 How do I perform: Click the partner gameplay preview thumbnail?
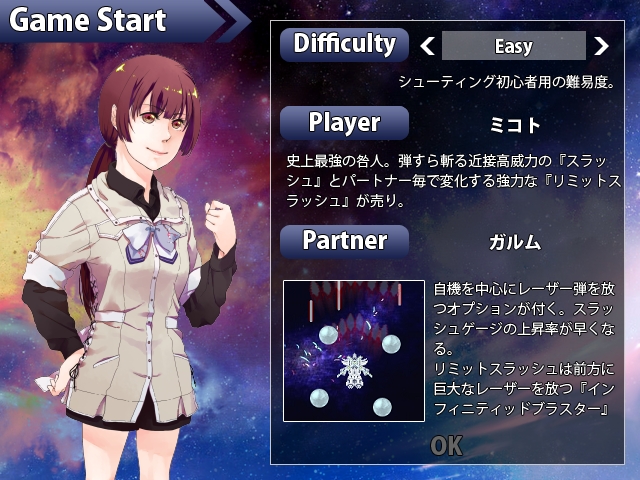(354, 351)
